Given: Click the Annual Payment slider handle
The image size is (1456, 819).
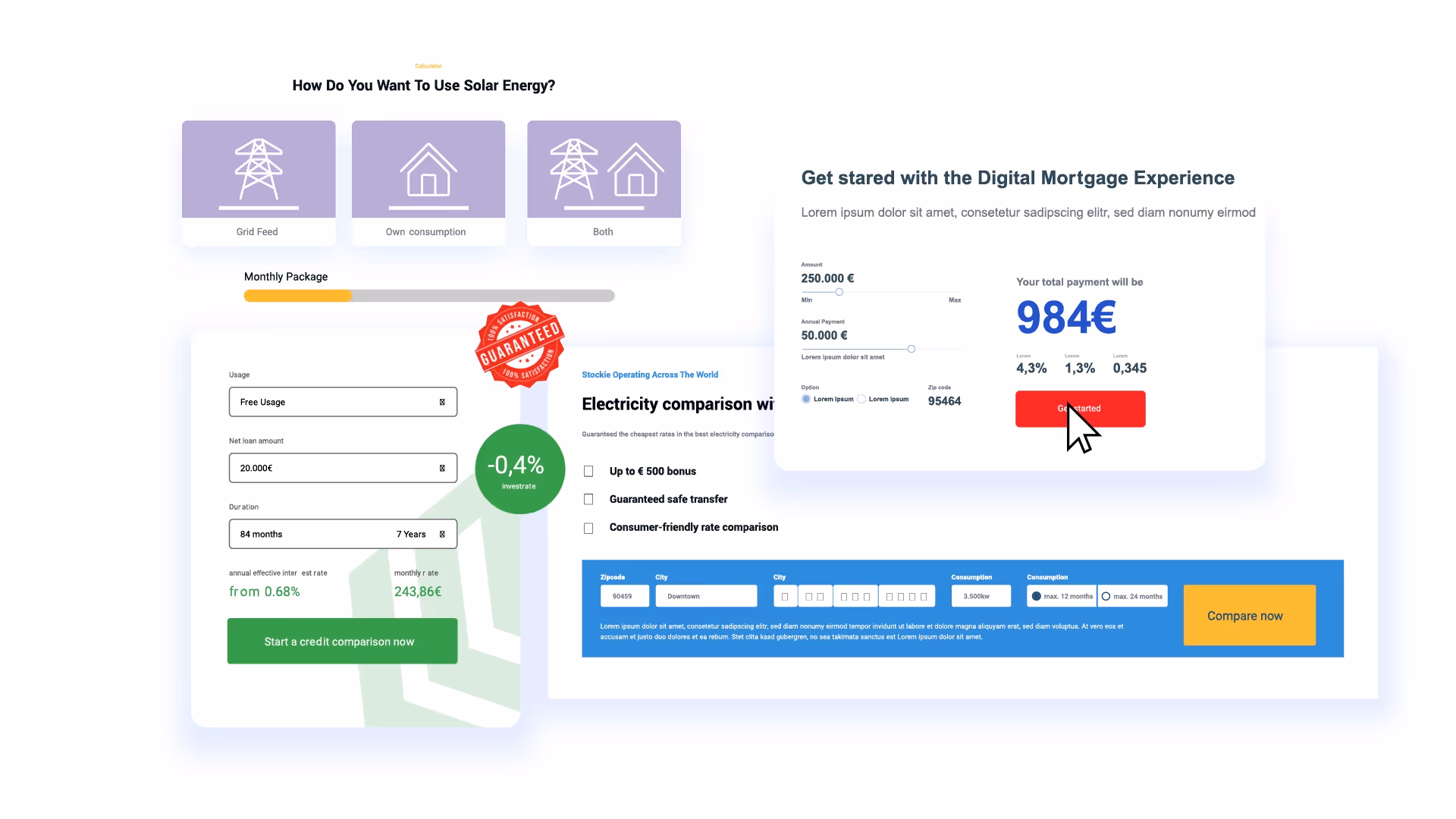Looking at the screenshot, I should [x=912, y=349].
